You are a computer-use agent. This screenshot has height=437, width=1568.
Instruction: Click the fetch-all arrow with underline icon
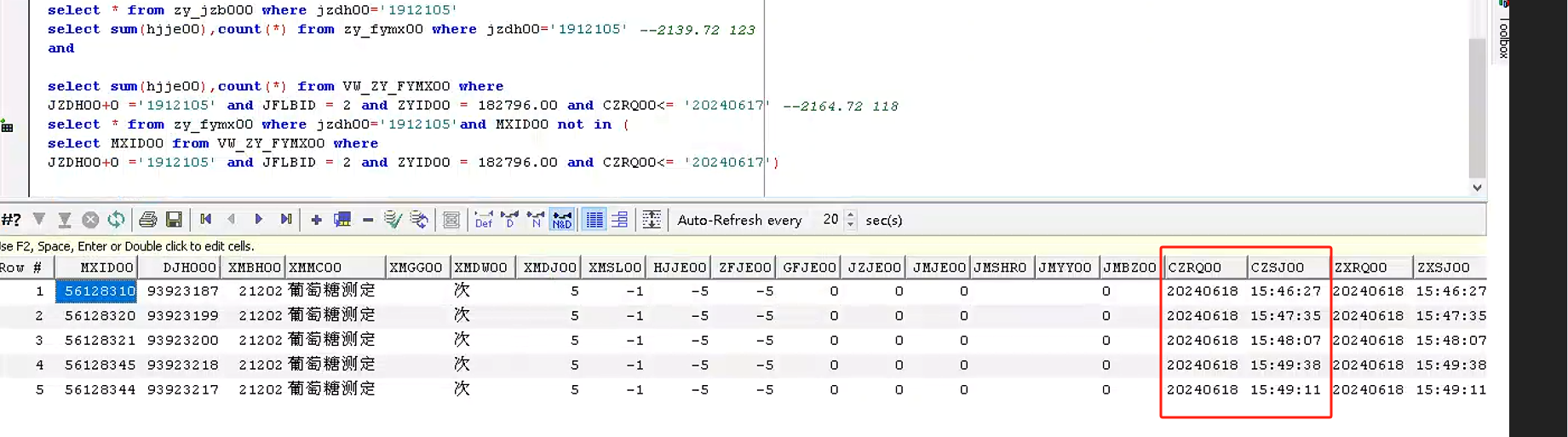pos(65,221)
